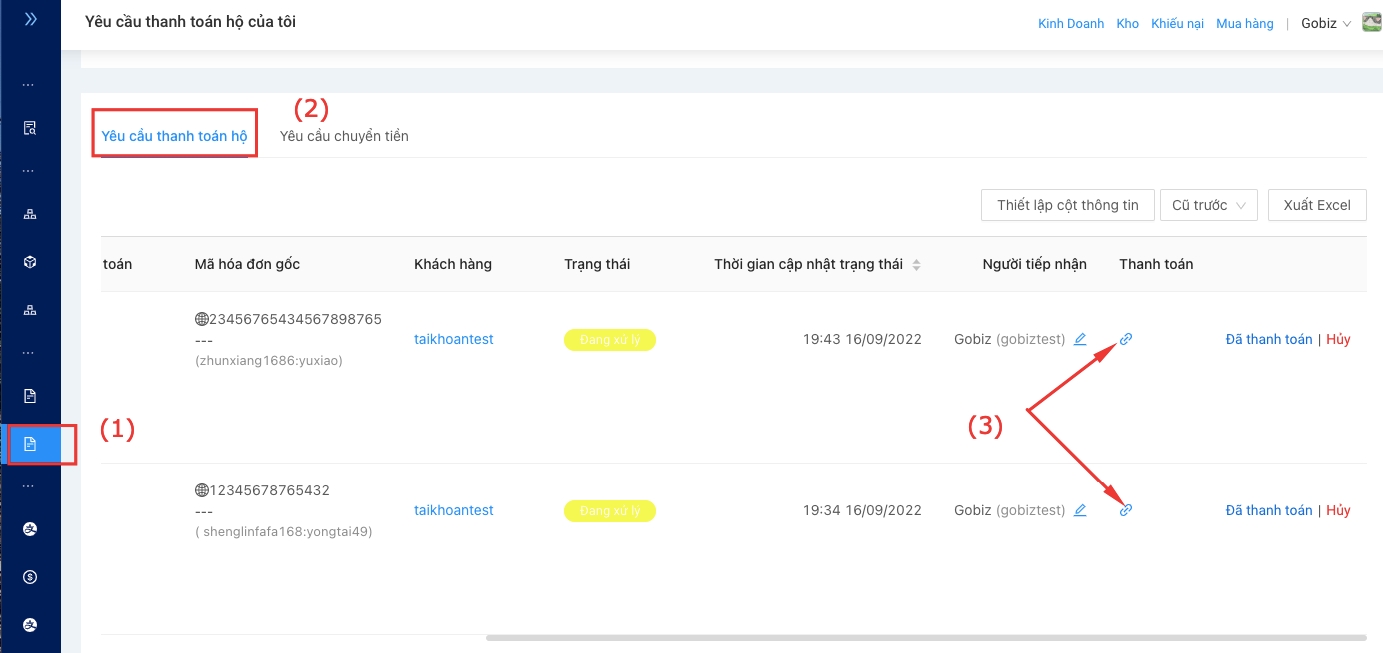
Task: Select the highlighted document icon in sidebar
Action: click(x=30, y=444)
